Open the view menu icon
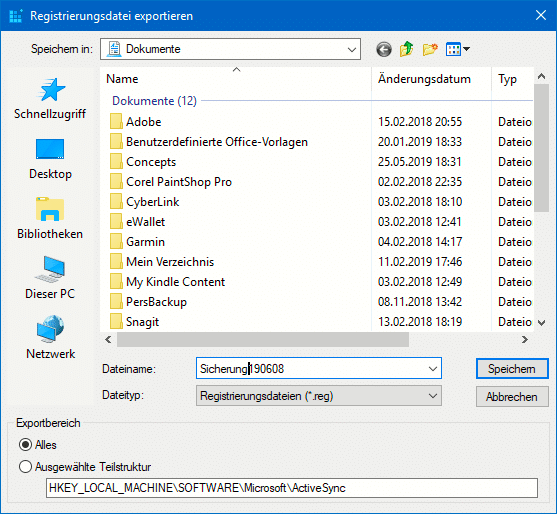 (x=458, y=49)
